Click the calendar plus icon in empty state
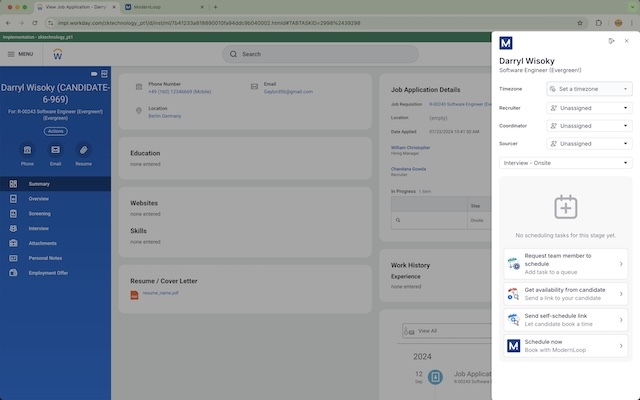 (x=565, y=207)
